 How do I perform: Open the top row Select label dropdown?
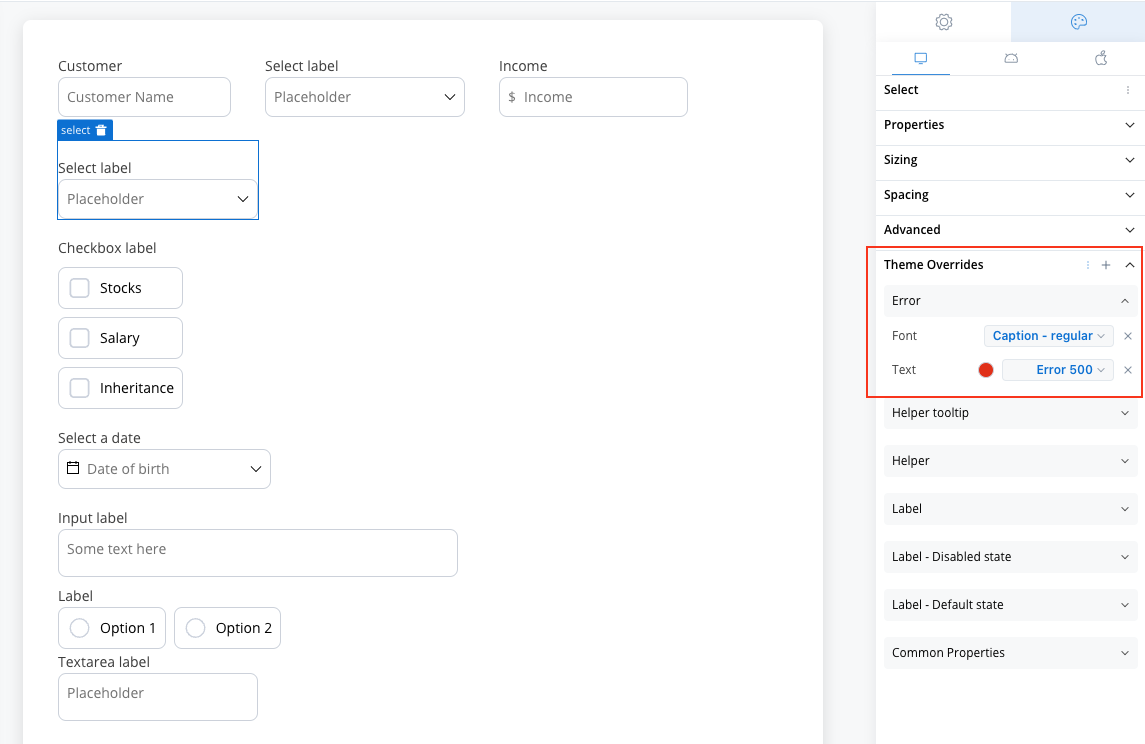coord(365,97)
